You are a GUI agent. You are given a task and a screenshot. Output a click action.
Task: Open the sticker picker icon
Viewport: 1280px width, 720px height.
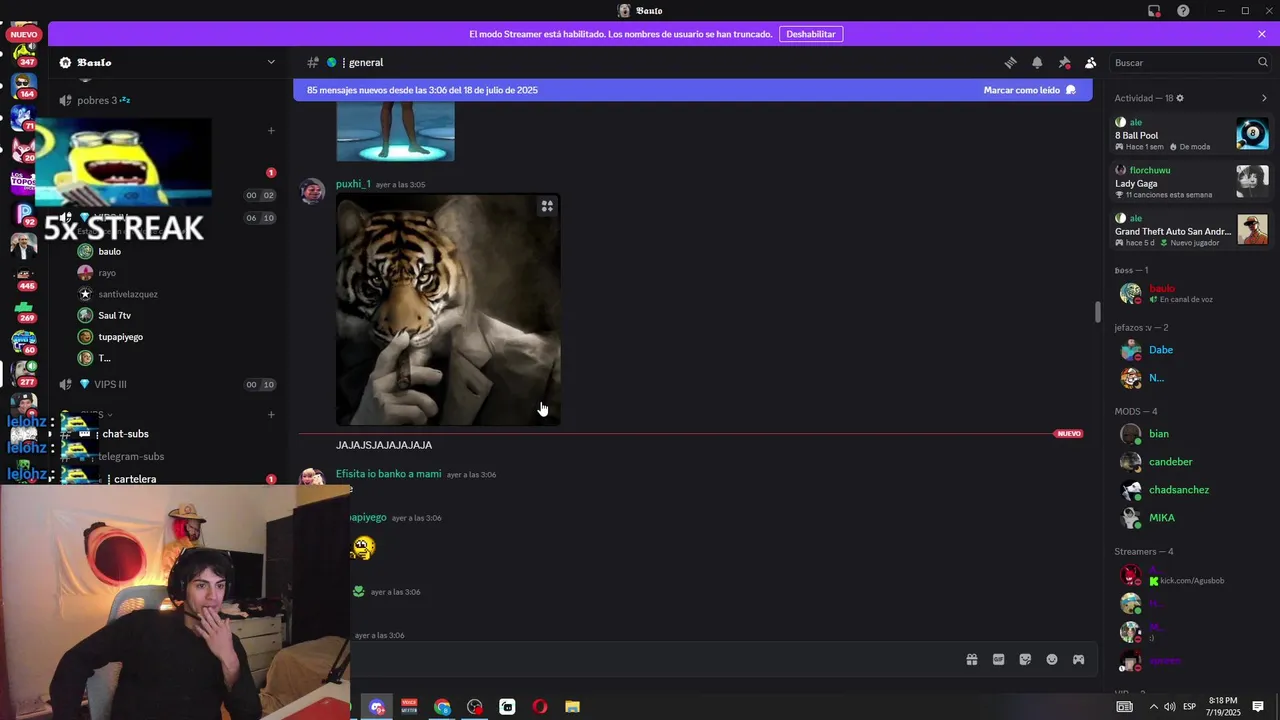coord(1025,659)
